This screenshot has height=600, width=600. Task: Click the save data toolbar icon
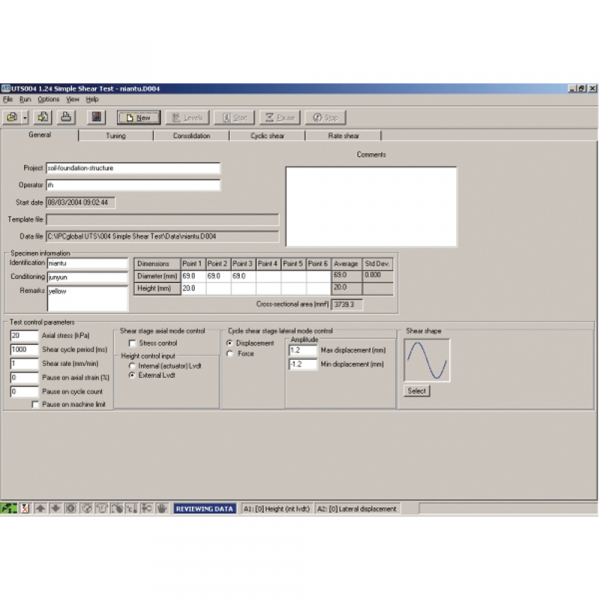[44, 117]
